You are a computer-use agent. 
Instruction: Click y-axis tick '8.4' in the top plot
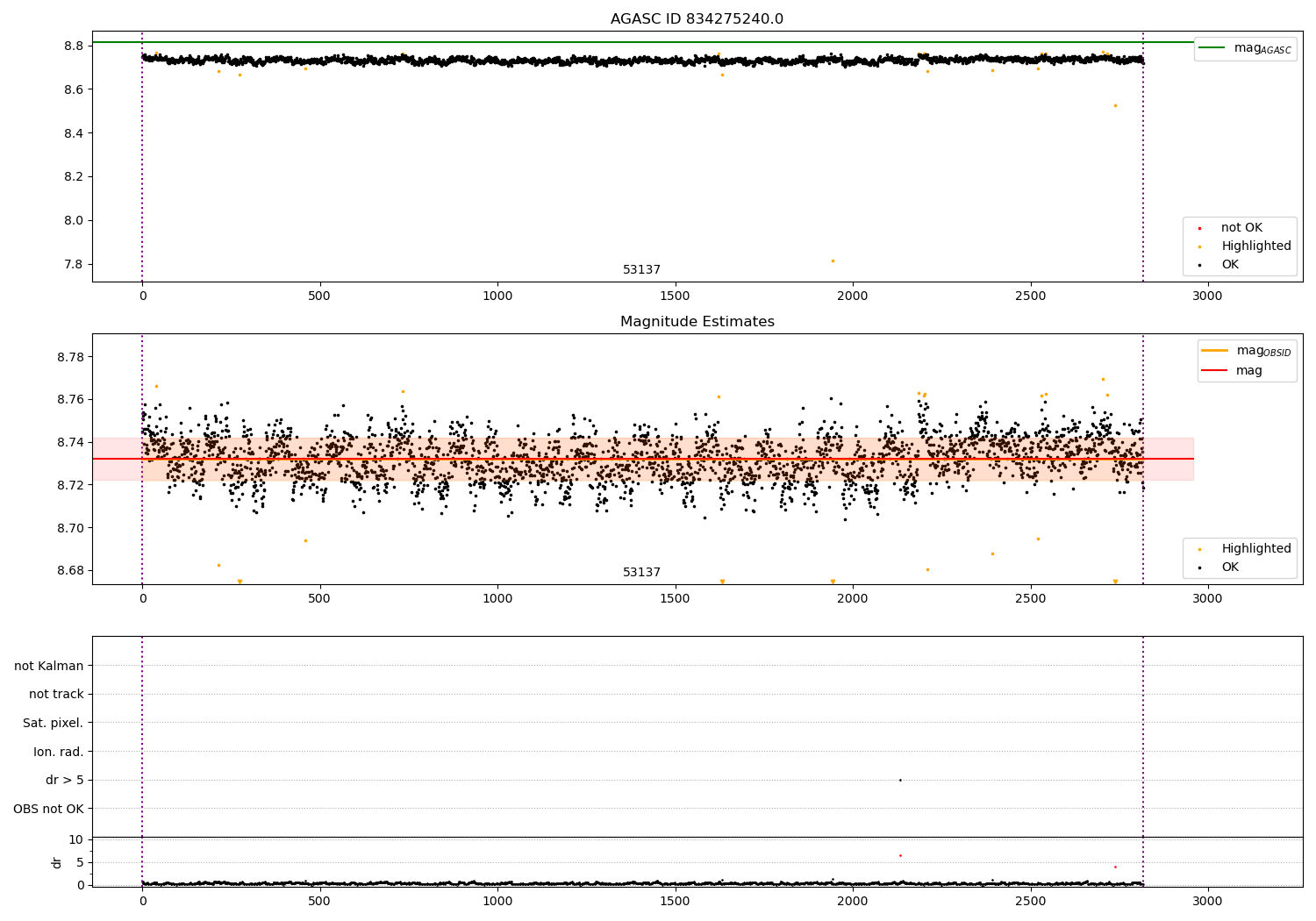click(74, 133)
